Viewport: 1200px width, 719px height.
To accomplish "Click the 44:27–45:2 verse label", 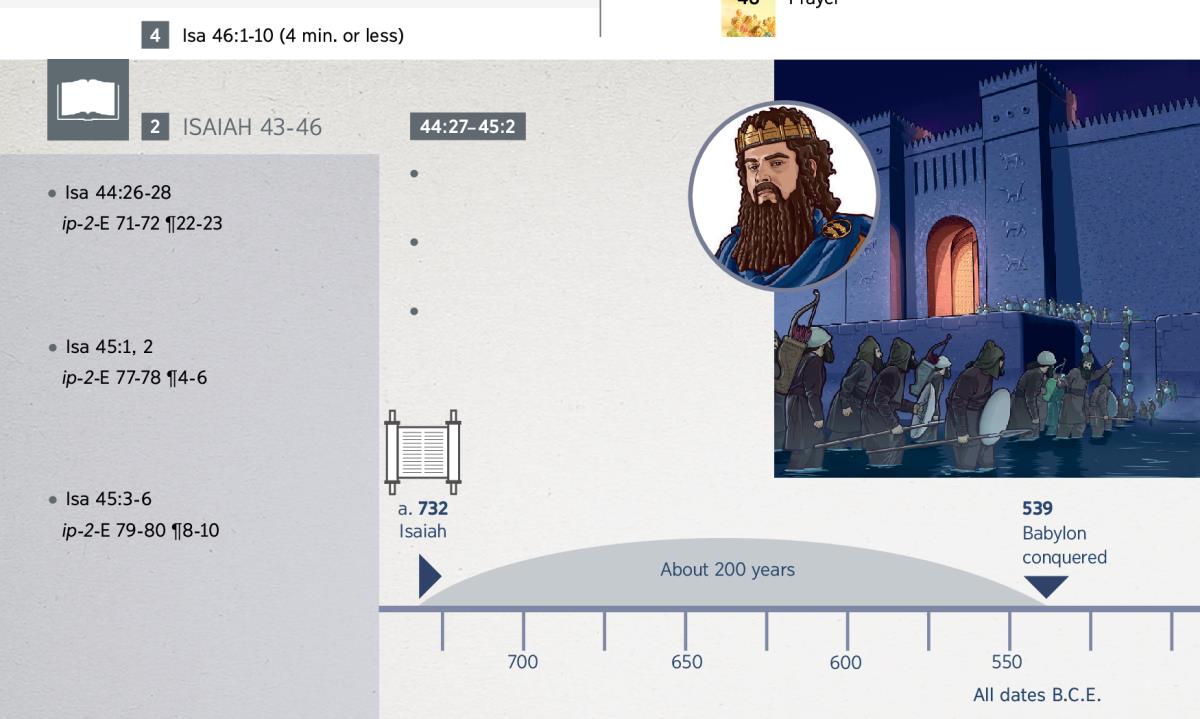I will tap(467, 127).
